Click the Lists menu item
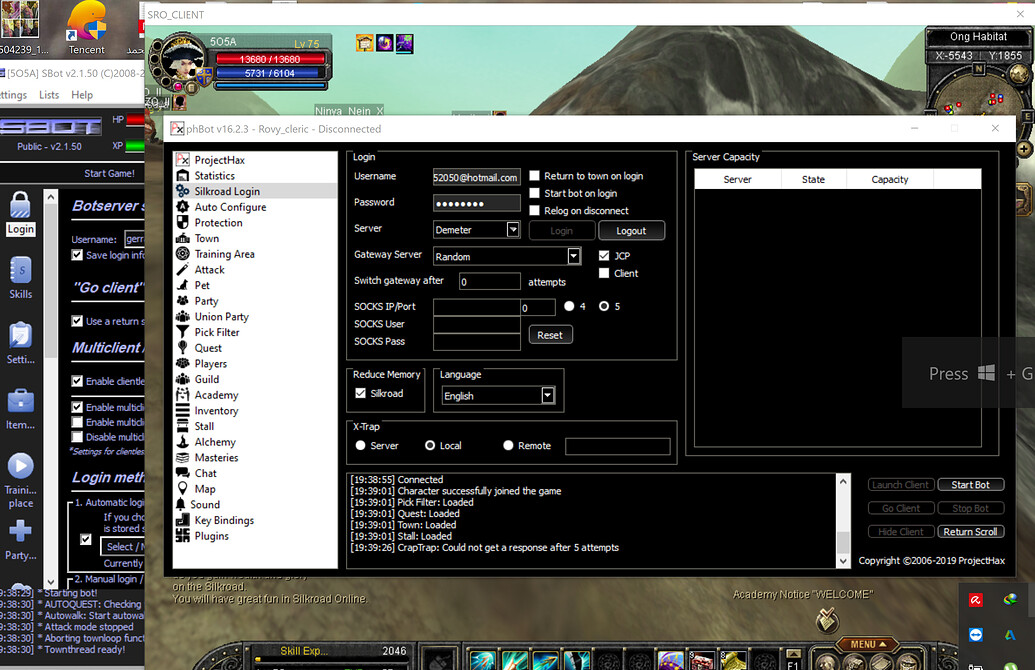This screenshot has width=1035, height=670. (x=48, y=94)
